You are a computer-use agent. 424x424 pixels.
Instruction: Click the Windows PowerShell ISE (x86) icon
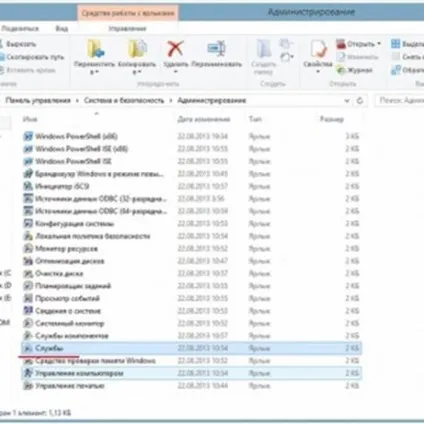pos(28,149)
